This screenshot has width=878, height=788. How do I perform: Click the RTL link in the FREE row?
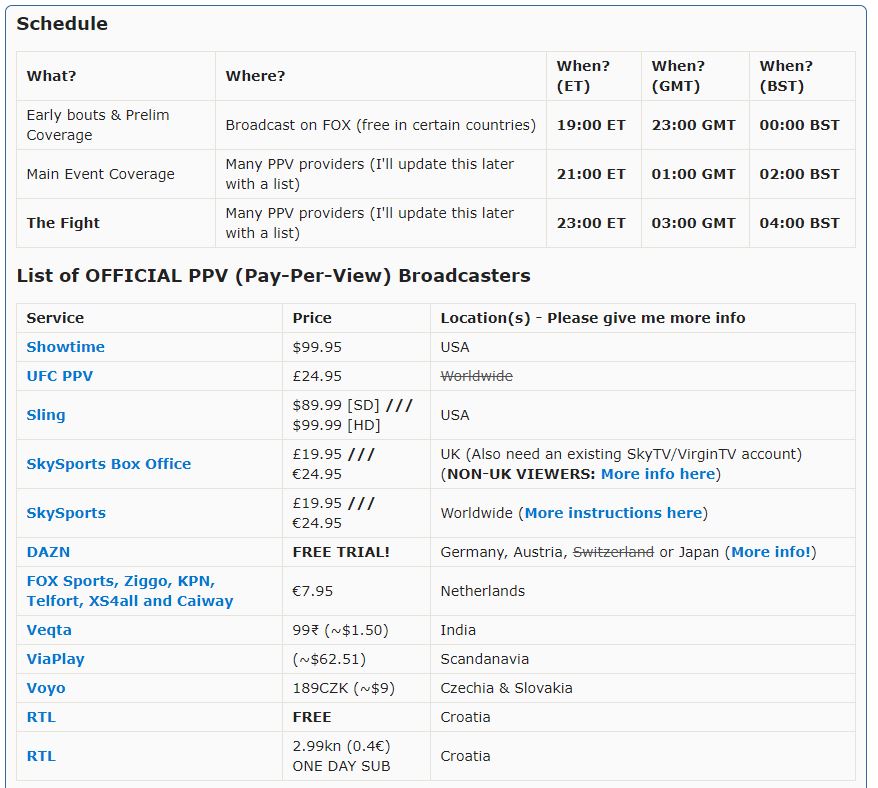pyautogui.click(x=41, y=717)
